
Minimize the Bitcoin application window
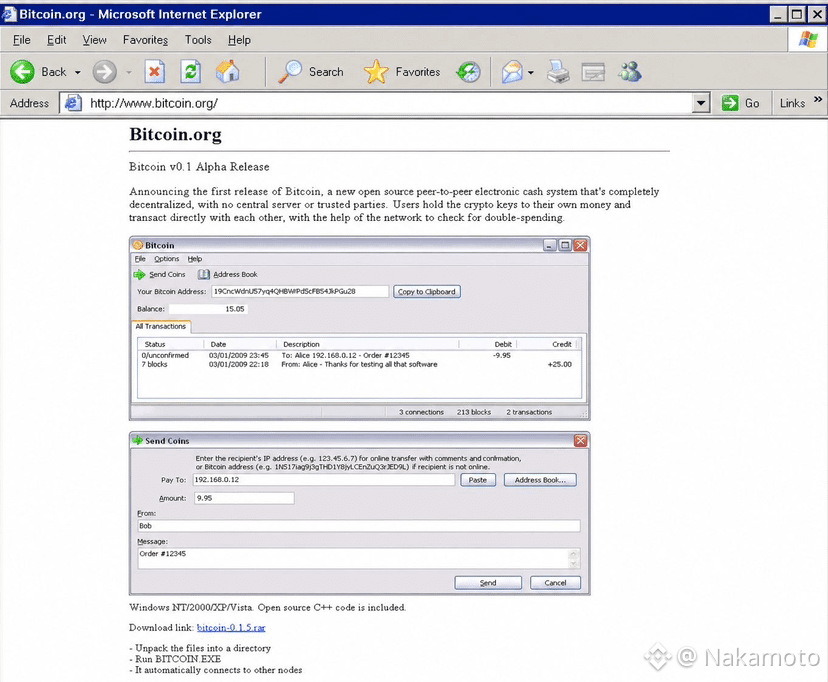550,245
